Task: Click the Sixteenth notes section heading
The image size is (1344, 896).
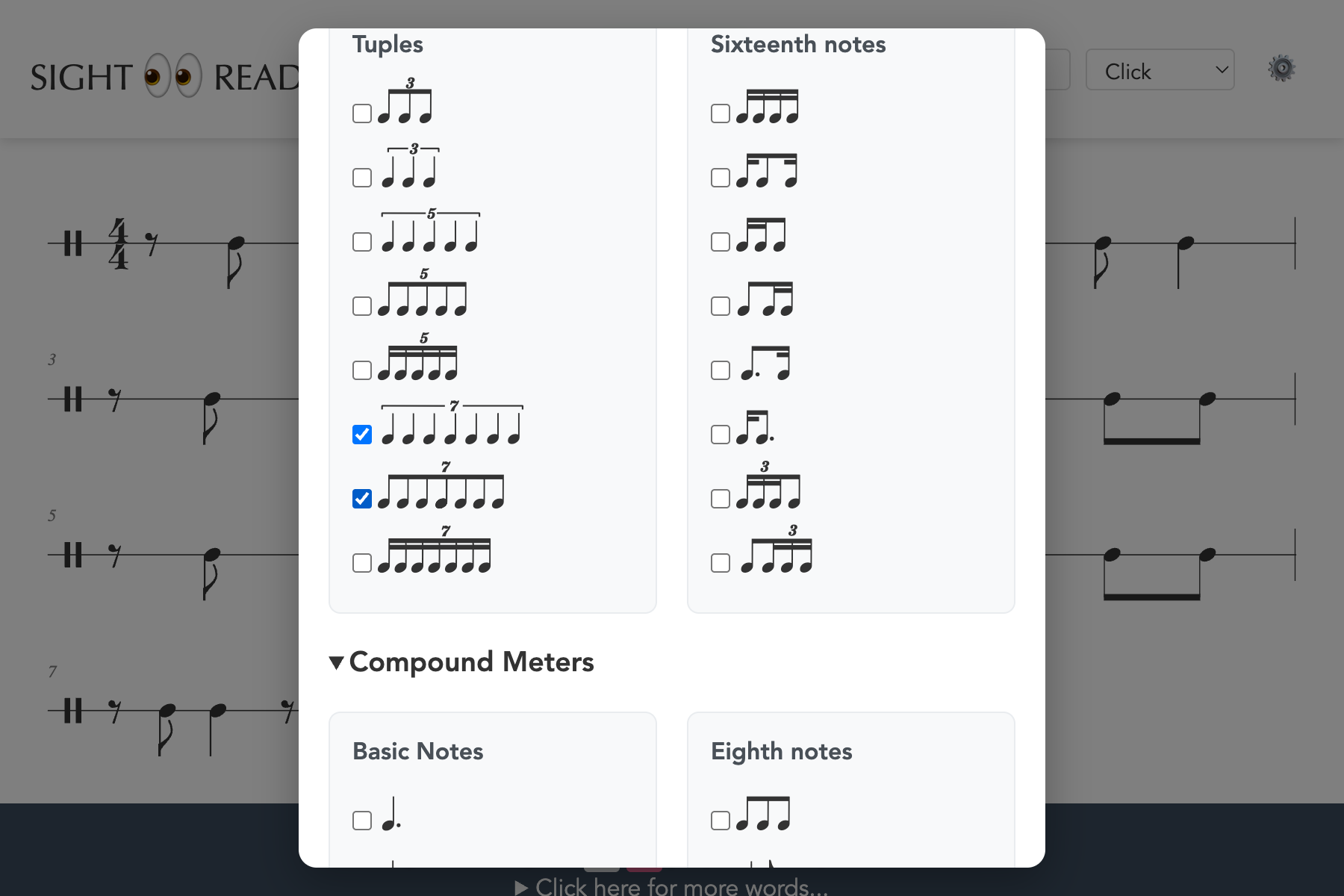Action: click(797, 45)
